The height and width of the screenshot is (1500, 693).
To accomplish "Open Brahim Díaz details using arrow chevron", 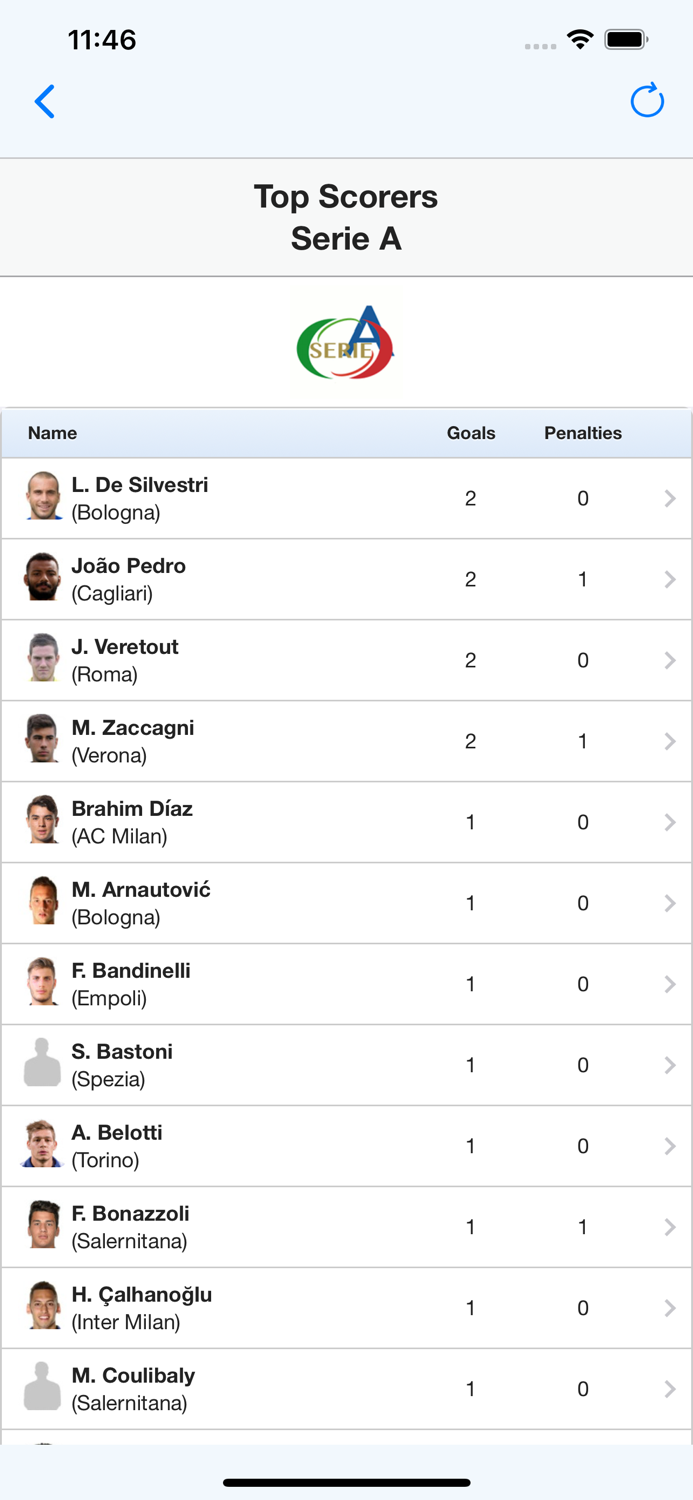I will pyautogui.click(x=670, y=821).
